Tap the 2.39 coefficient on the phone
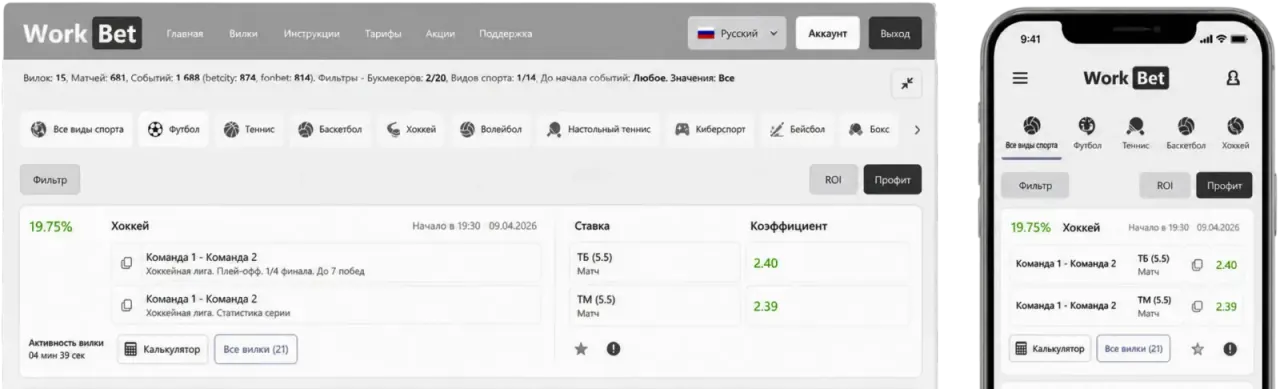 [x=1227, y=306]
